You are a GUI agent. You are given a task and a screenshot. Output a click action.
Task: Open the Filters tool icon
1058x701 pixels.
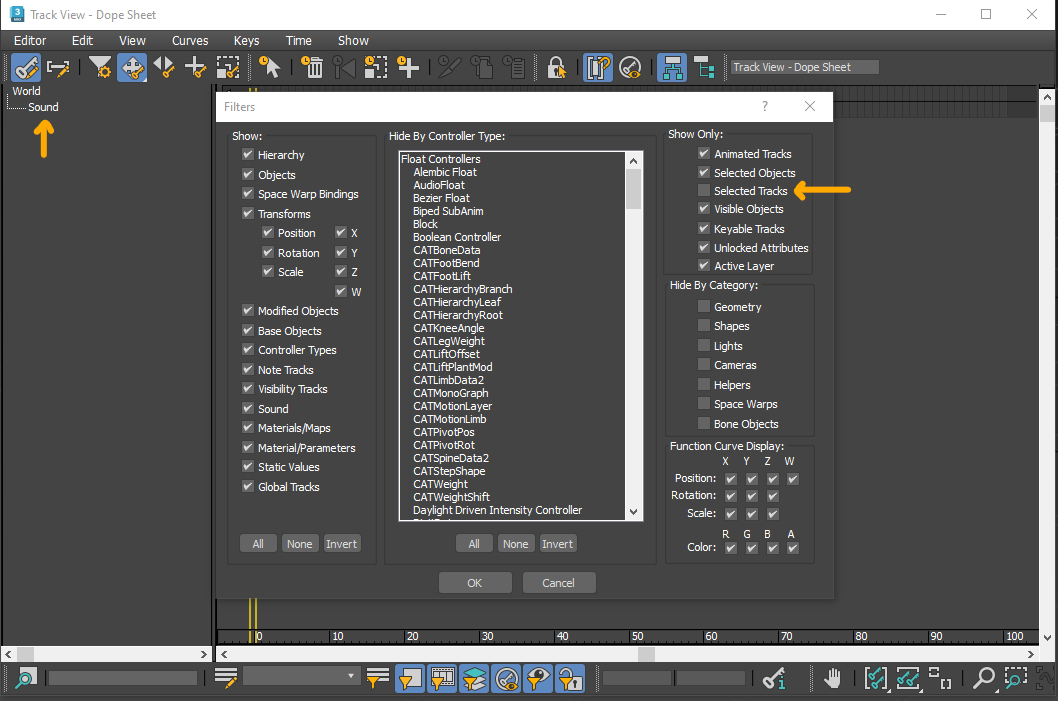(100, 67)
